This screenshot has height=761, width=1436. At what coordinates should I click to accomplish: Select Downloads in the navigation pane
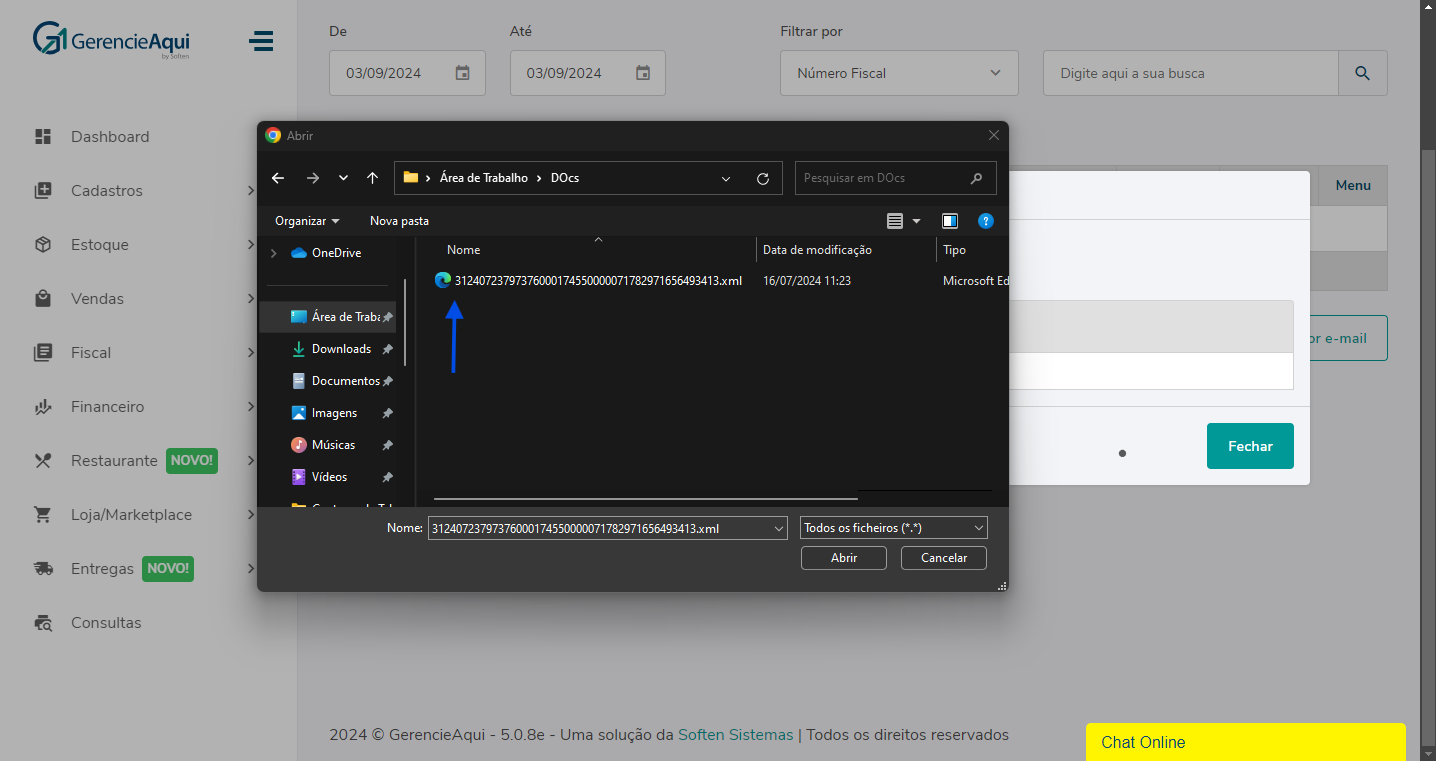coord(341,348)
